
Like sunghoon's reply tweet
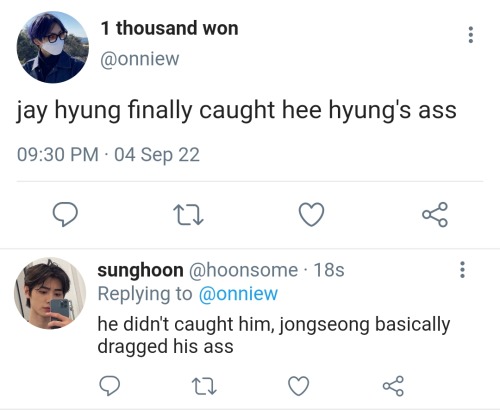298,386
